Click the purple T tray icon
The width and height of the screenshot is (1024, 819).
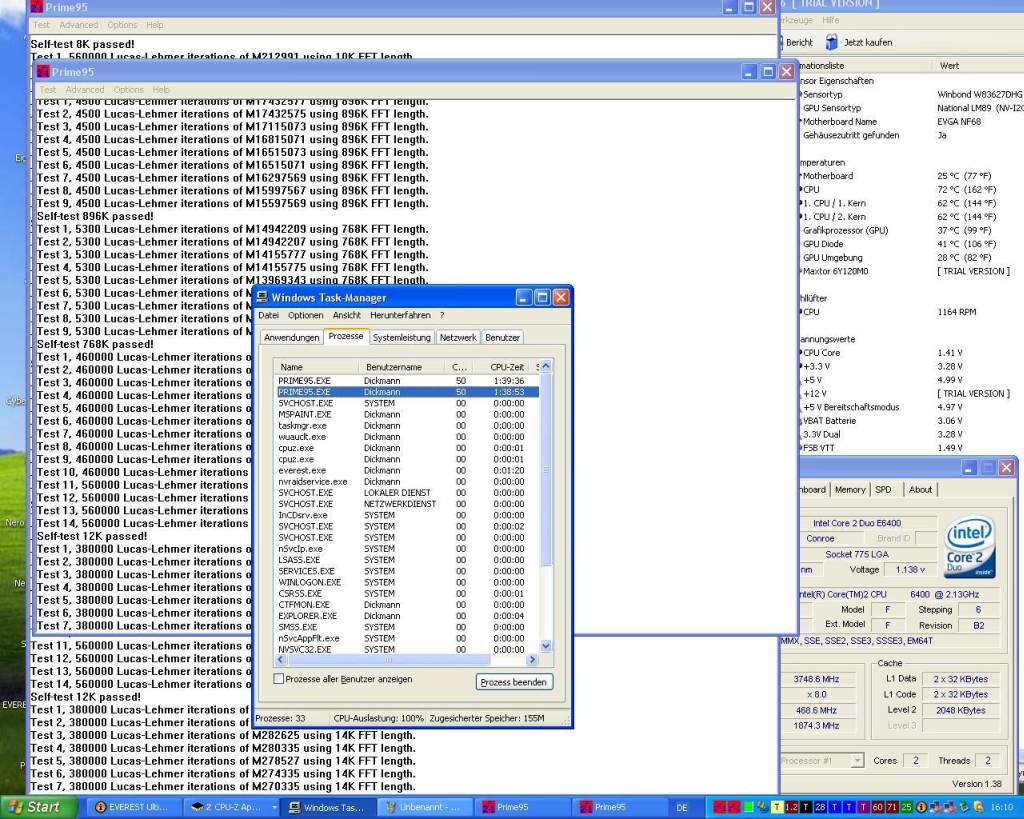click(863, 807)
